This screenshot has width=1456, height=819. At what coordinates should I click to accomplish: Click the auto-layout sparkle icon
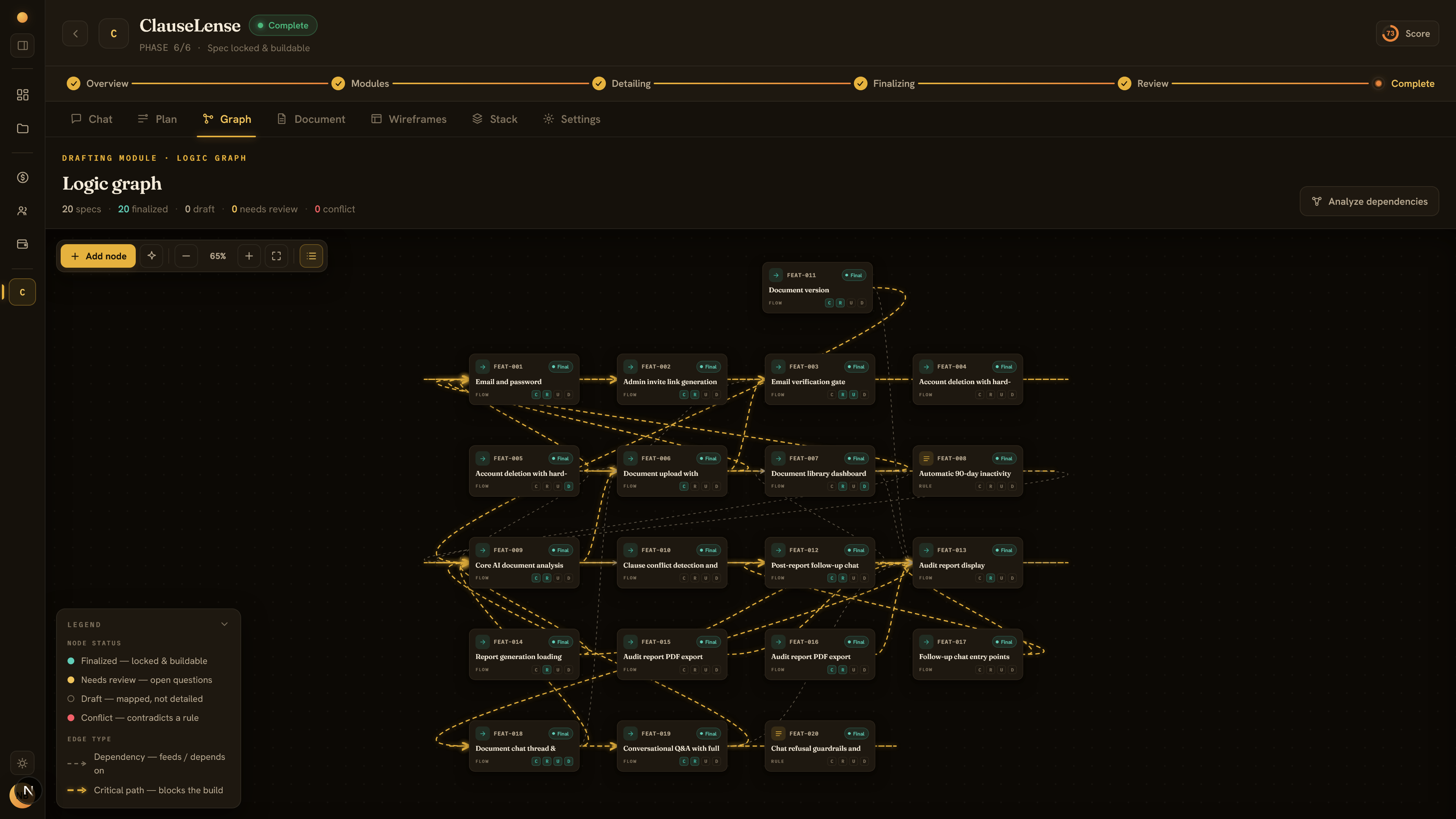152,256
